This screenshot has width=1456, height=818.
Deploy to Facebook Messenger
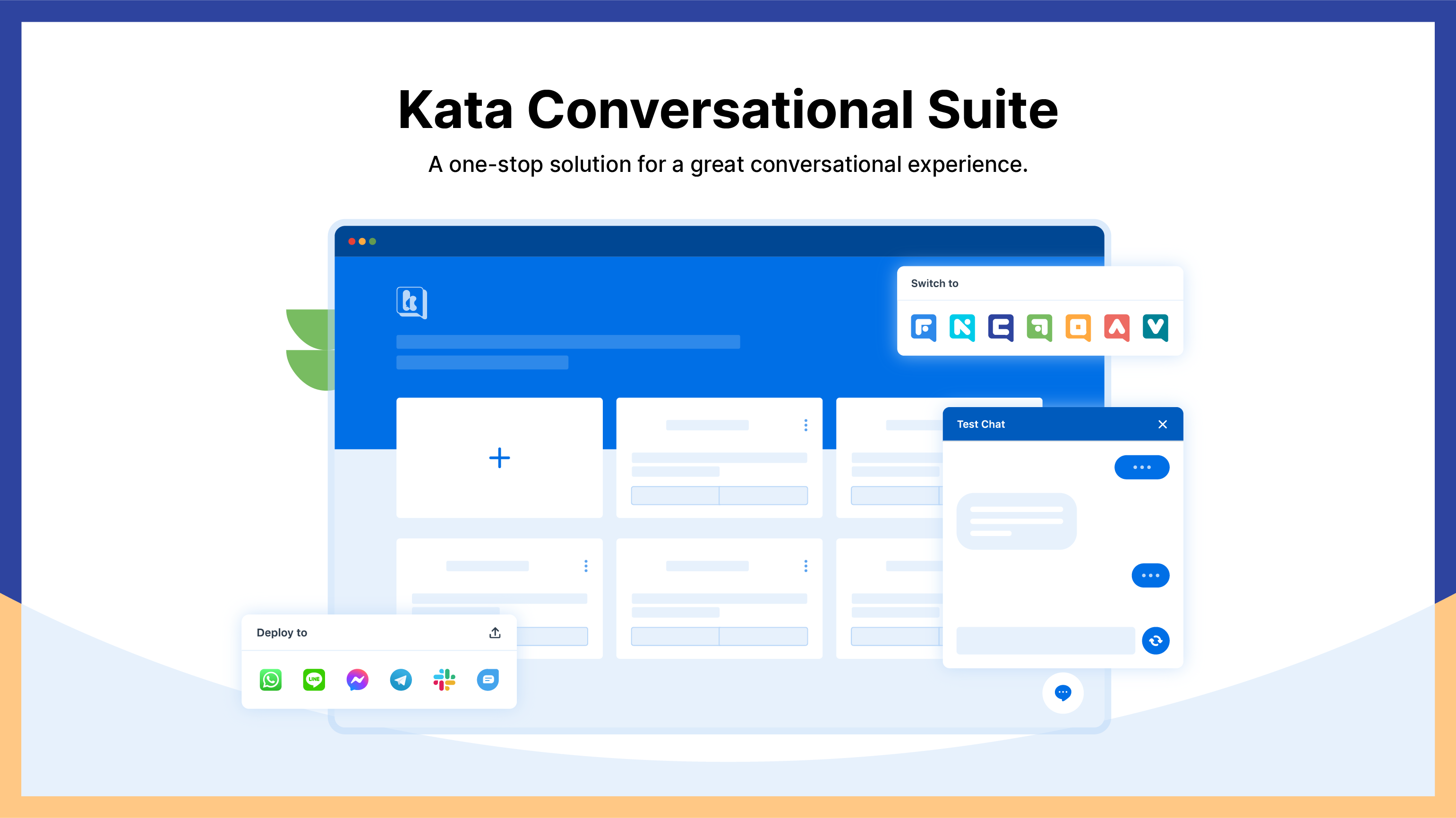click(357, 680)
